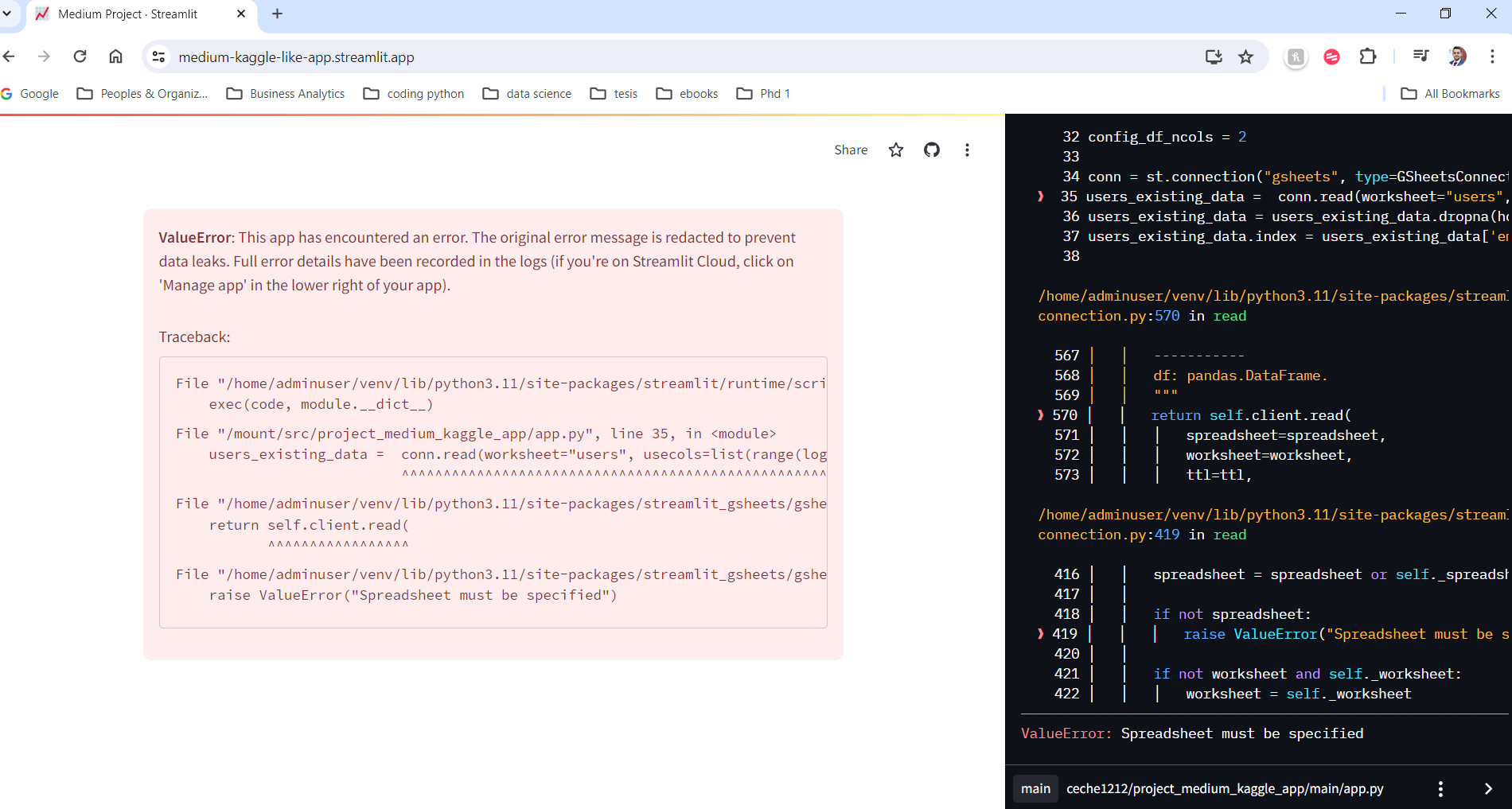The height and width of the screenshot is (809, 1512).
Task: Open Chrome's three-dot menu
Action: tap(1492, 56)
